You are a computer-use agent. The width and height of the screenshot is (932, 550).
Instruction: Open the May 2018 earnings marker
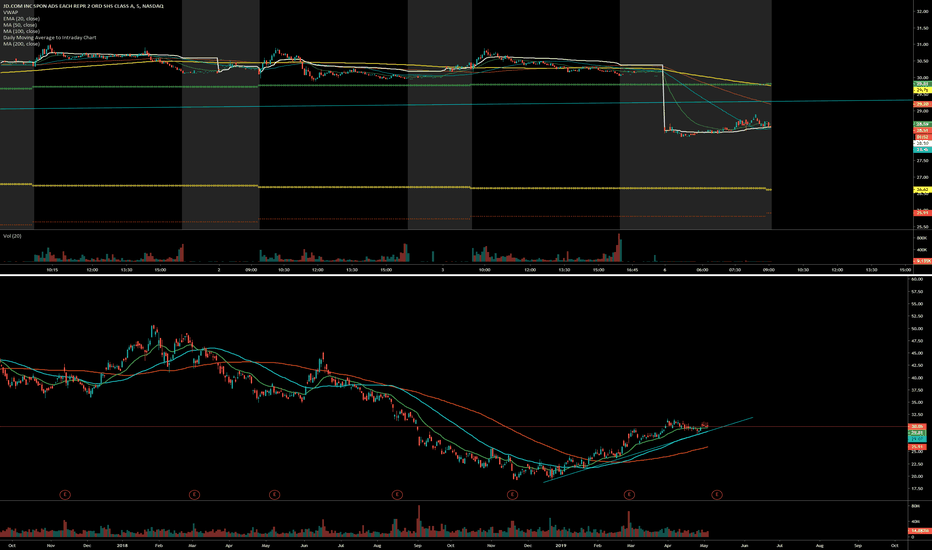(275, 495)
